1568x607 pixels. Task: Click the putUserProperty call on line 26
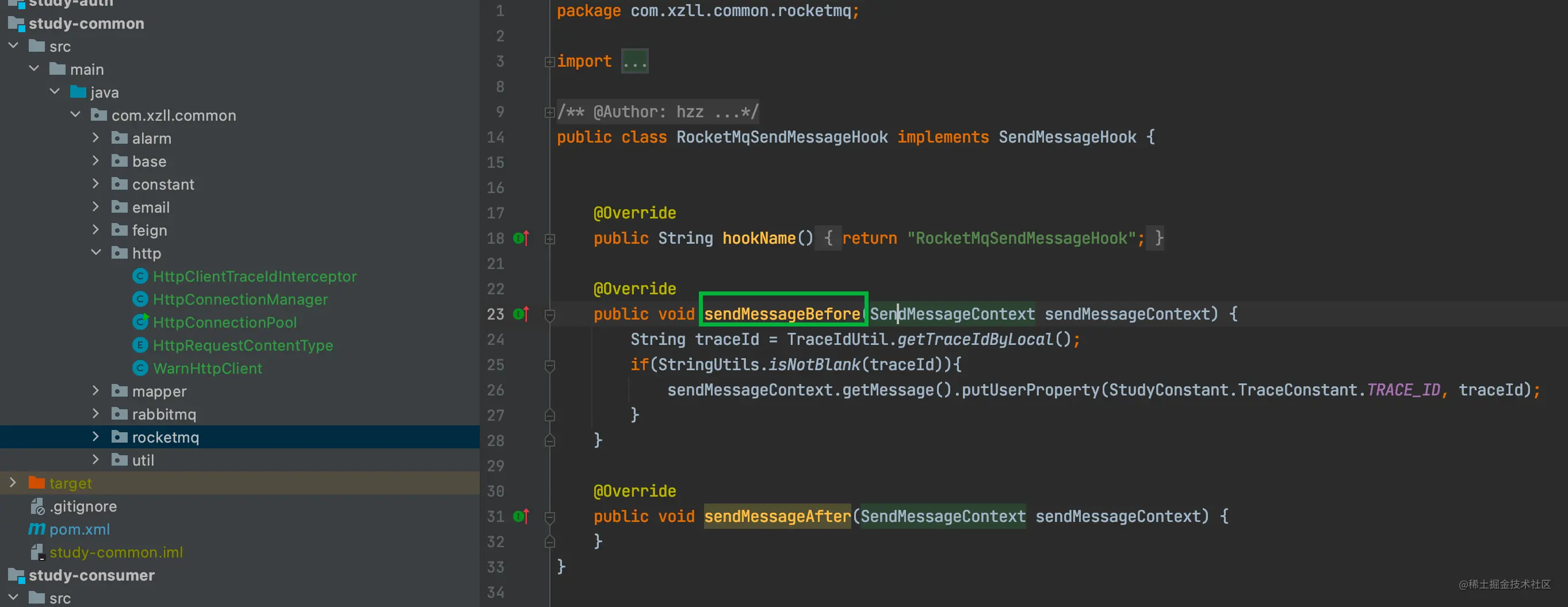(1031, 390)
